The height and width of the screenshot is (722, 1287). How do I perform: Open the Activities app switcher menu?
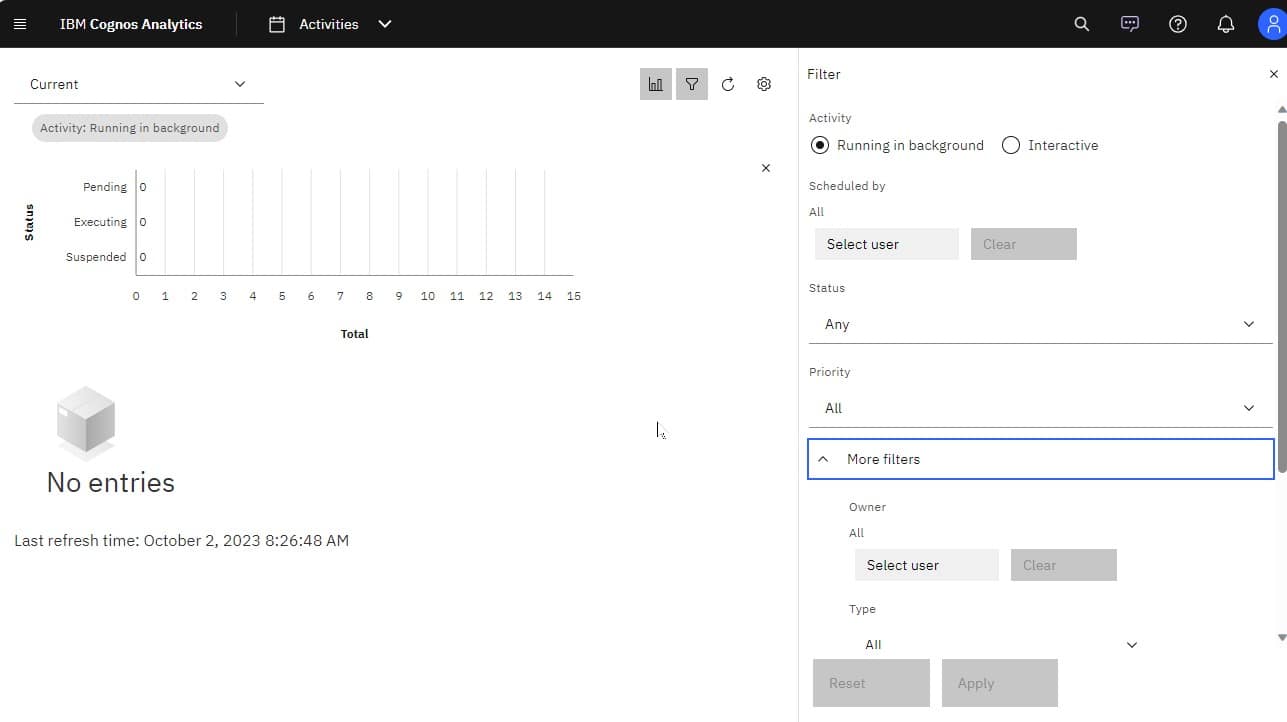point(385,23)
